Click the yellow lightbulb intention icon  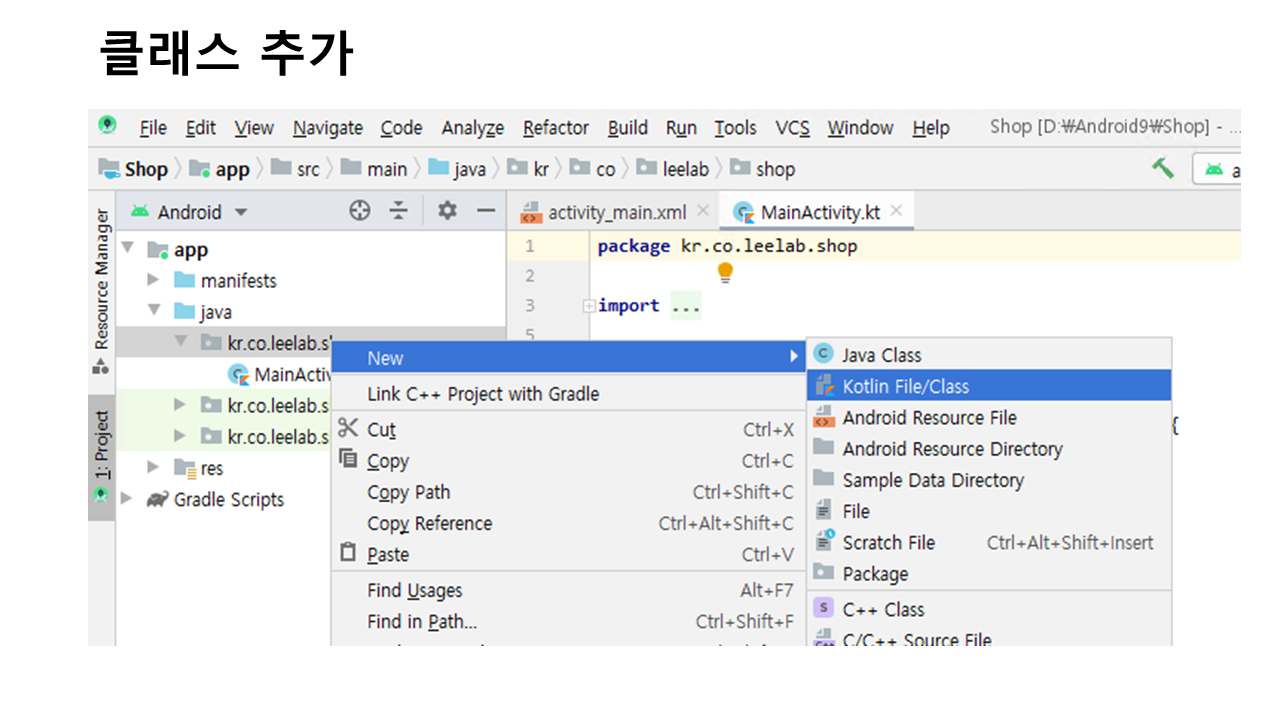[x=726, y=272]
